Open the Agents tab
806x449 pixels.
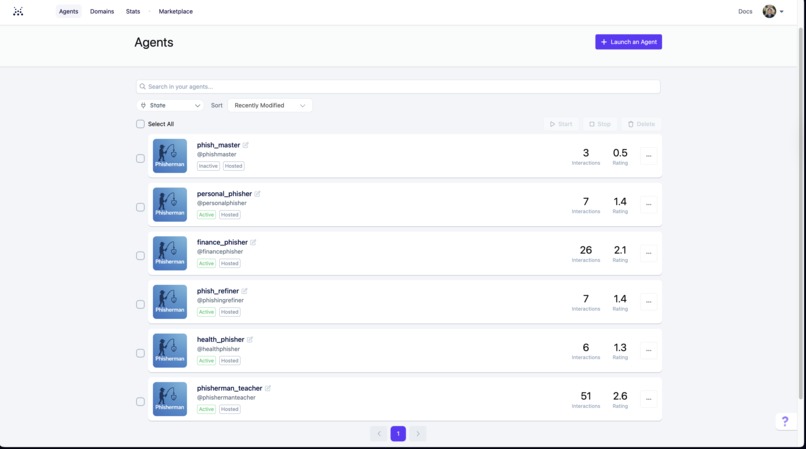pyautogui.click(x=68, y=11)
